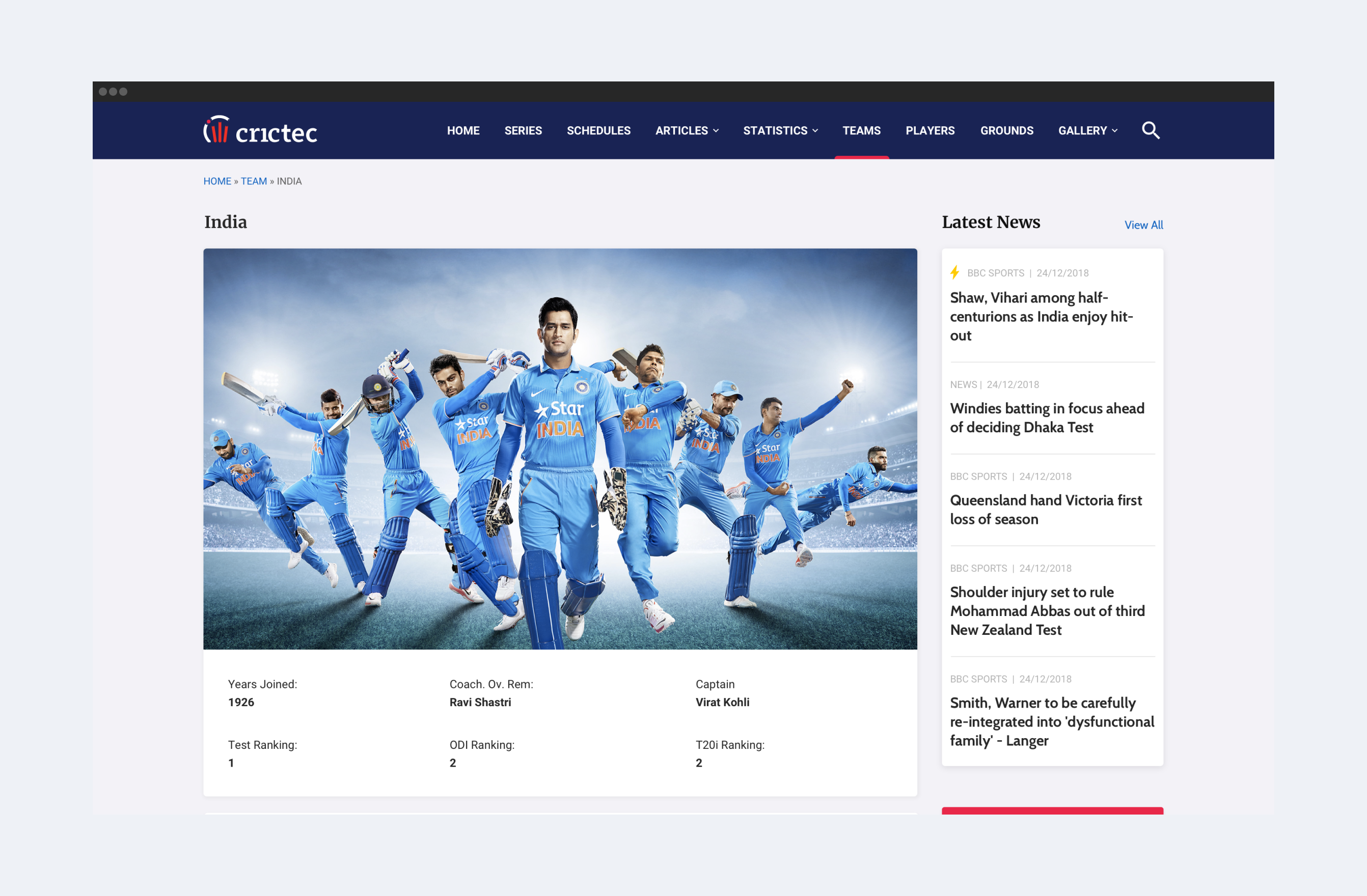Open Smith, Warner re-integrated article
The image size is (1367, 896).
[x=1052, y=721]
